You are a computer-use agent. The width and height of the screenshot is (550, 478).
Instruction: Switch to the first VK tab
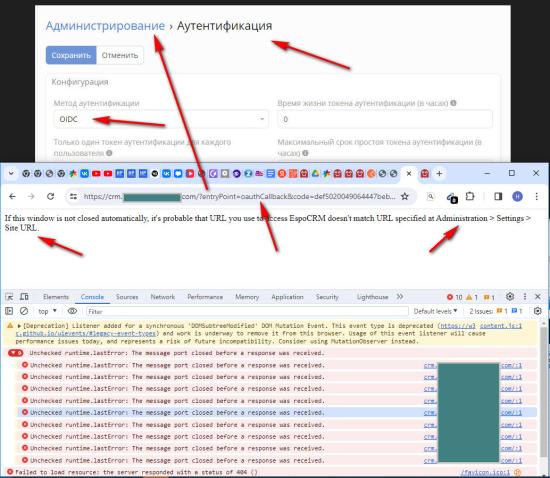85,173
